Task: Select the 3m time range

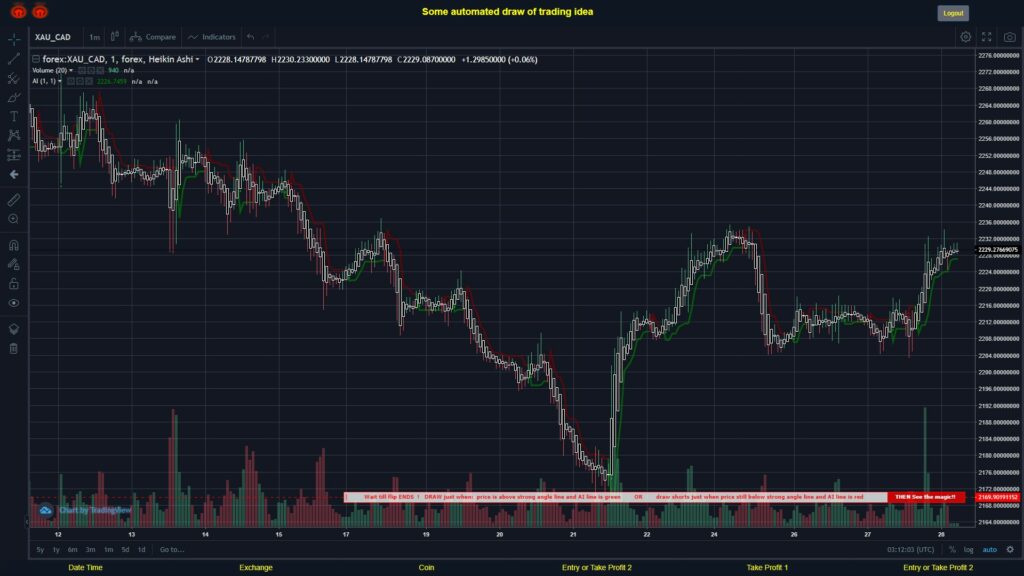Action: 91,550
